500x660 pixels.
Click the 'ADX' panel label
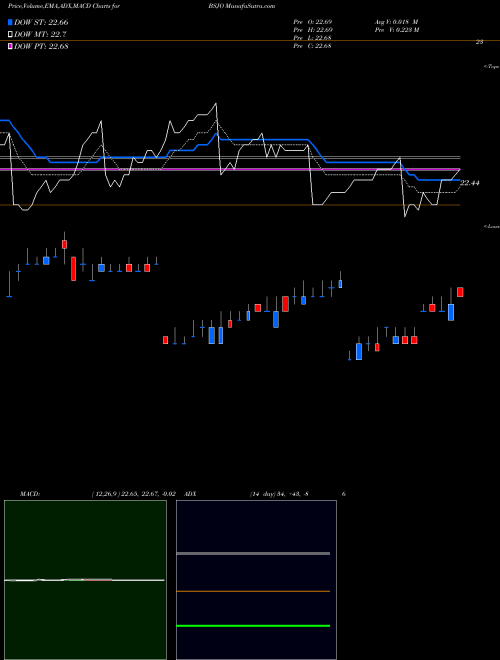(x=190, y=494)
